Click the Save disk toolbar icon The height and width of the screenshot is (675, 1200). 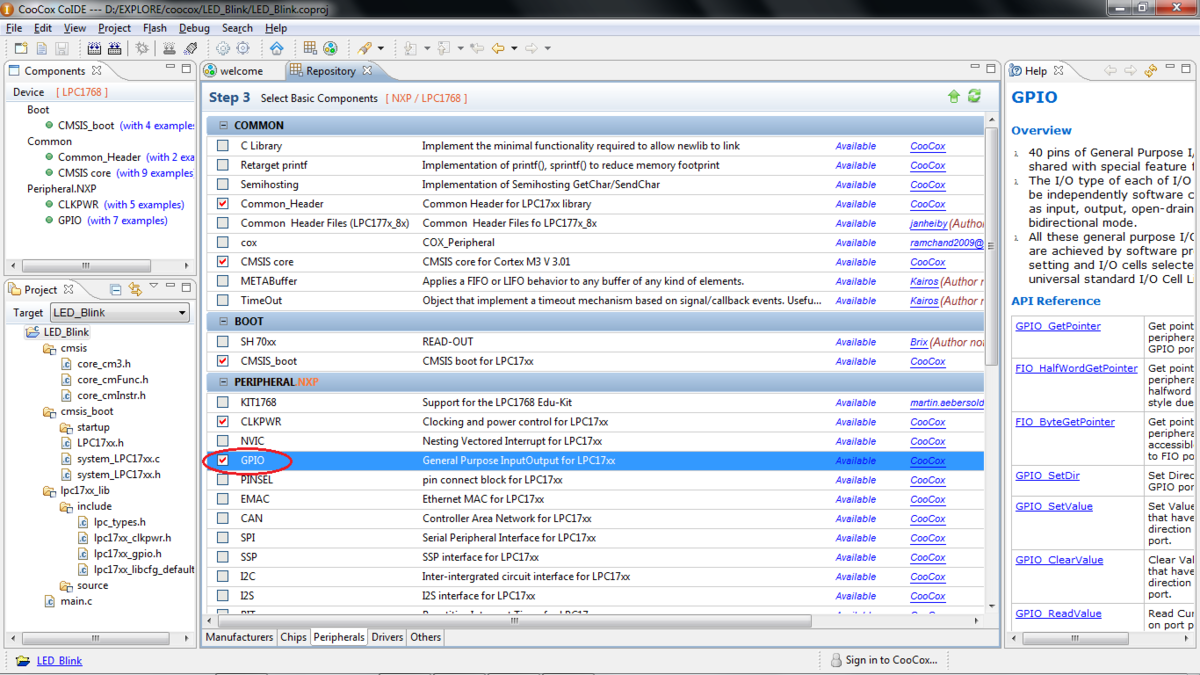click(62, 48)
